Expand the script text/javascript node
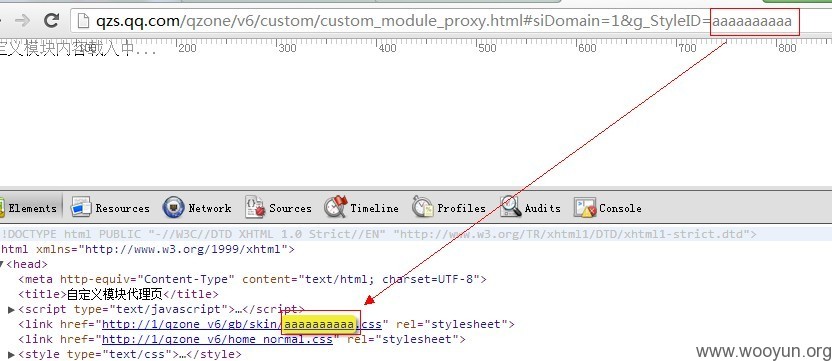Image resolution: width=832 pixels, height=361 pixels. click(11, 310)
